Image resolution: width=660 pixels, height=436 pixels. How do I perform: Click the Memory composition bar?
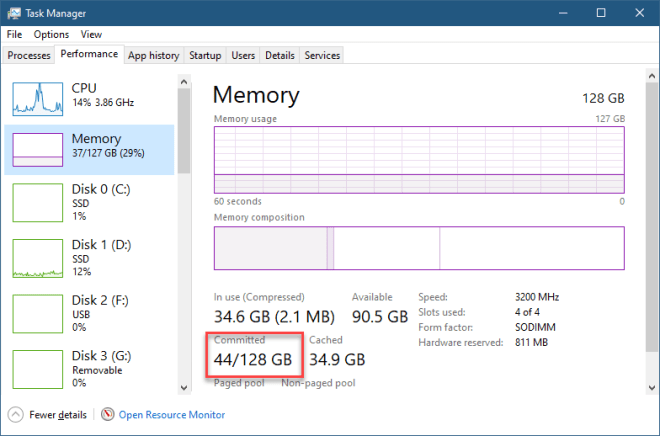[x=419, y=247]
